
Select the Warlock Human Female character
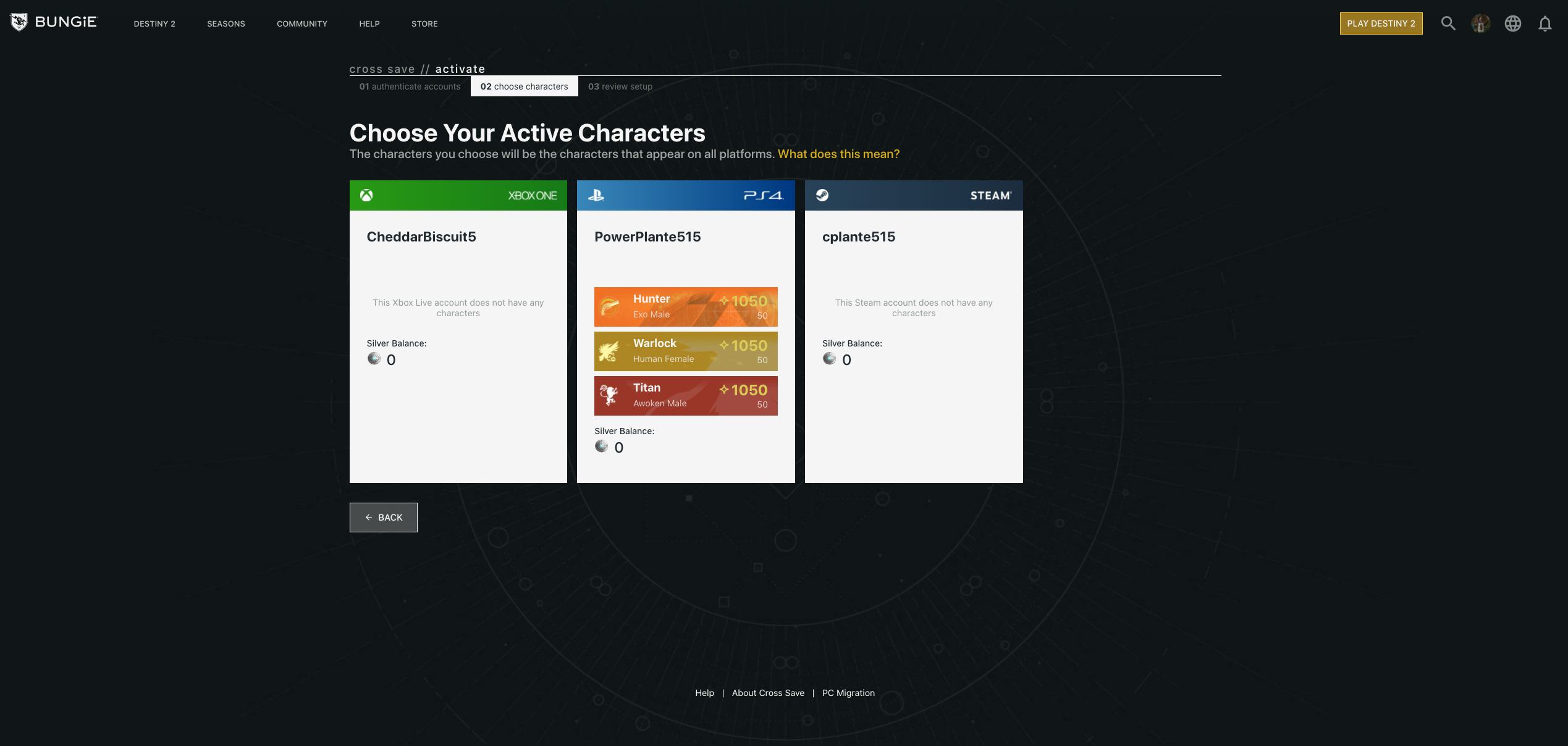(x=686, y=351)
